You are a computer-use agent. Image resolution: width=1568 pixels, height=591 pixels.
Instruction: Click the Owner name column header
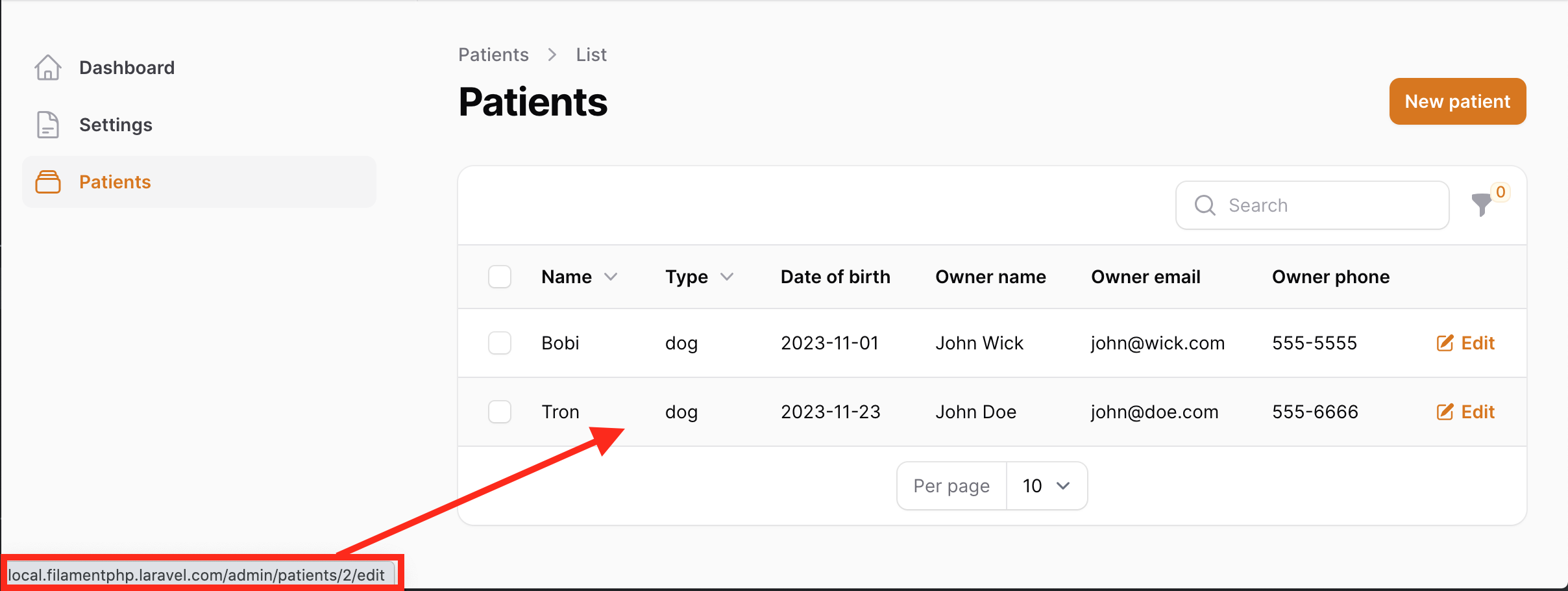(990, 277)
